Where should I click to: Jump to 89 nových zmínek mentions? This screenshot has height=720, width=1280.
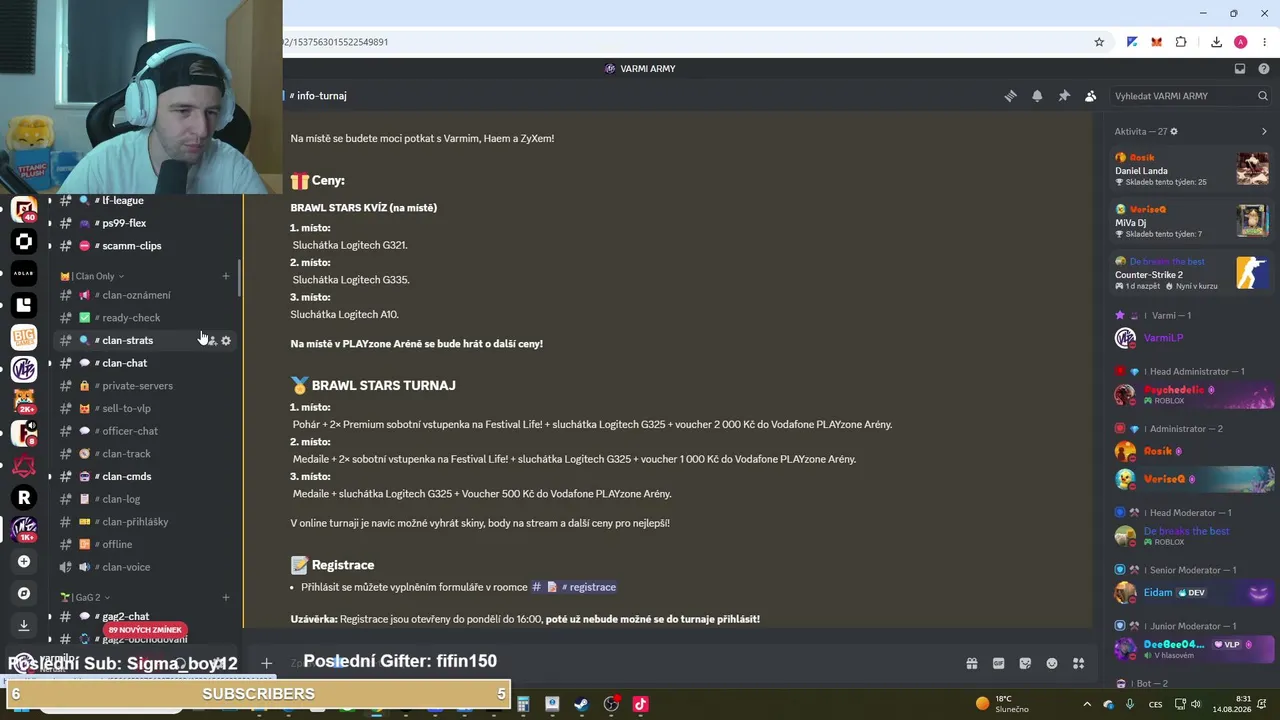pos(145,630)
